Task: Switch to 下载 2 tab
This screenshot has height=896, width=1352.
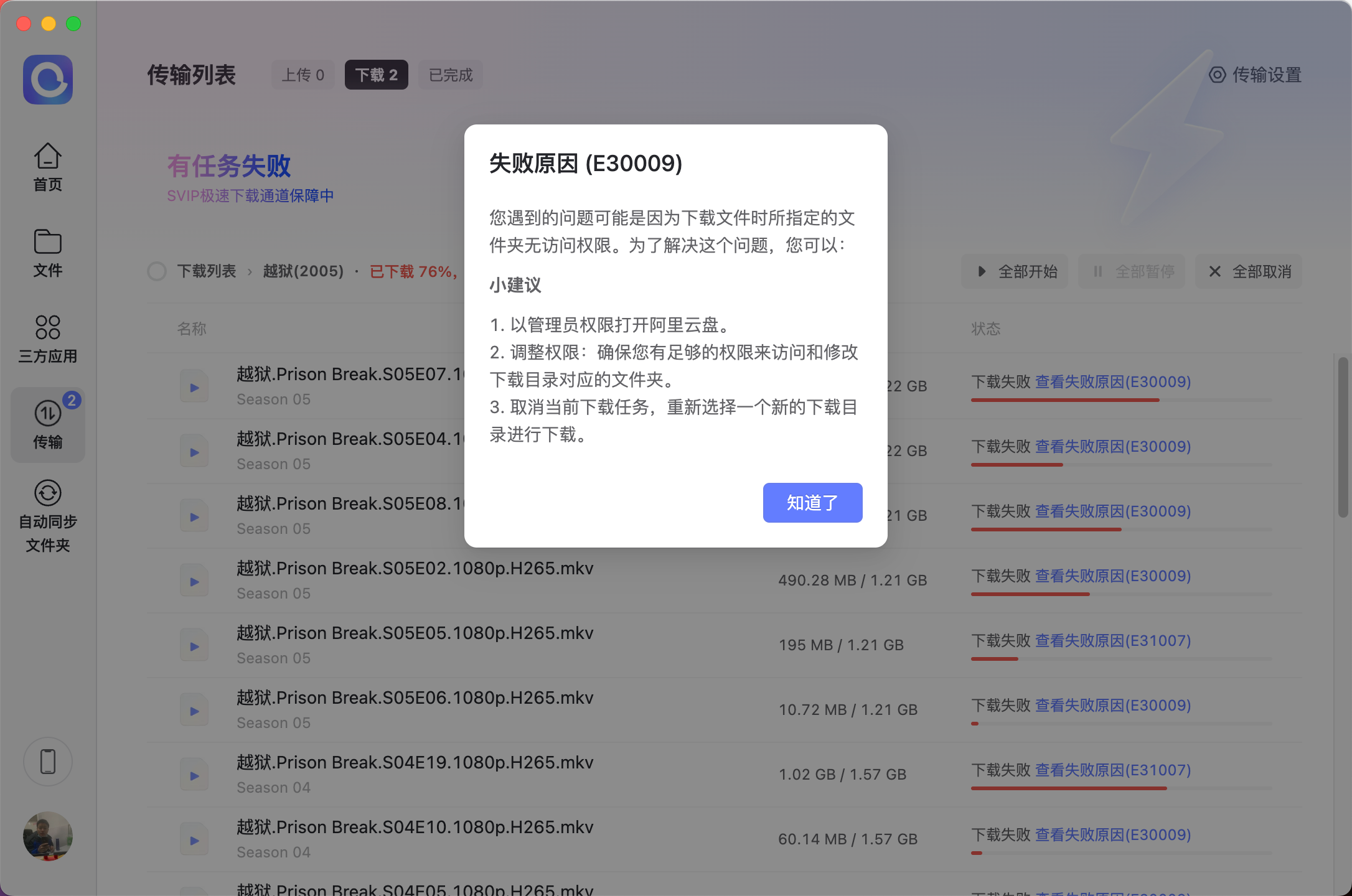Action: pyautogui.click(x=377, y=75)
